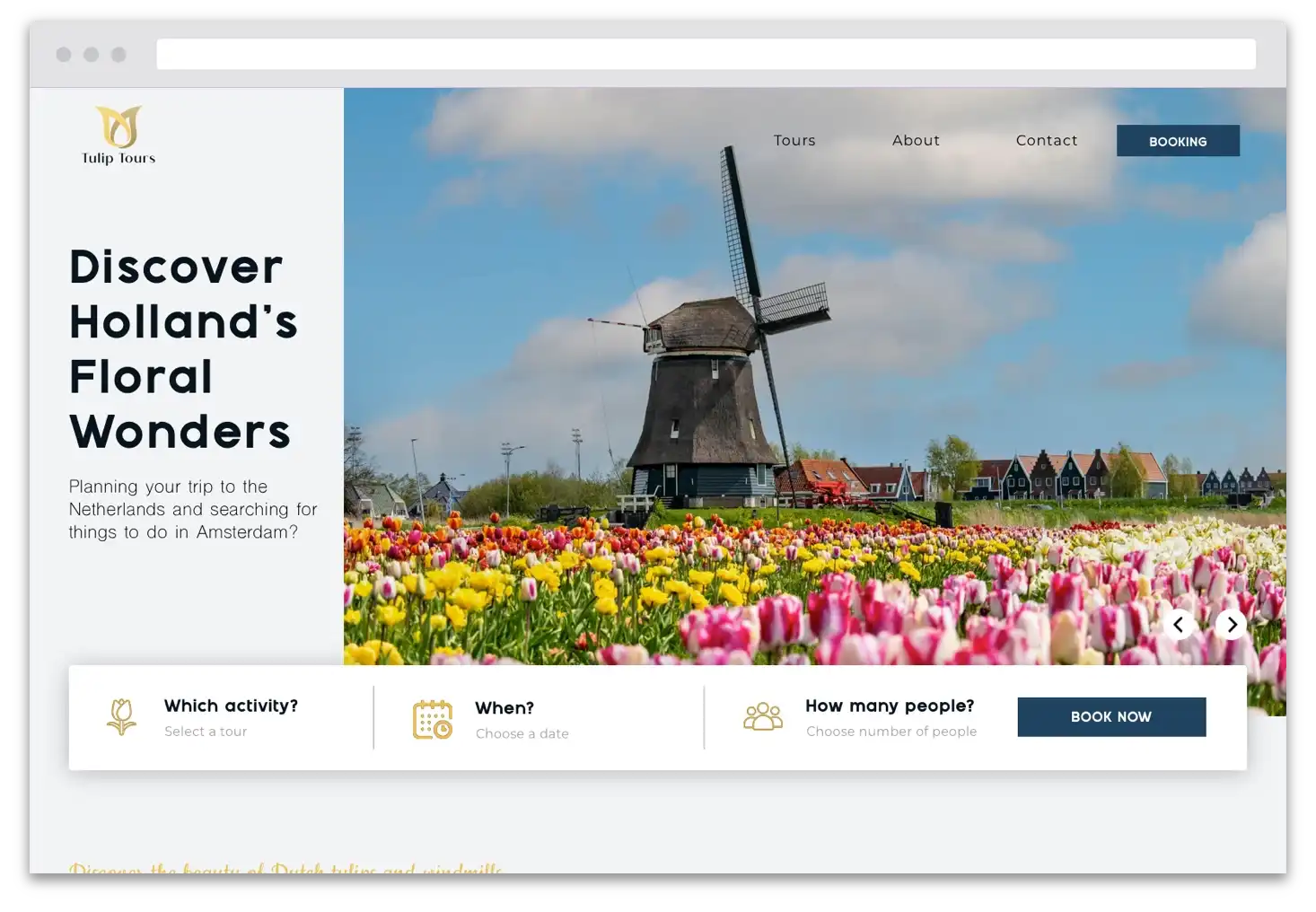Open the About navigation item
The height and width of the screenshot is (912, 1316).
click(x=916, y=141)
